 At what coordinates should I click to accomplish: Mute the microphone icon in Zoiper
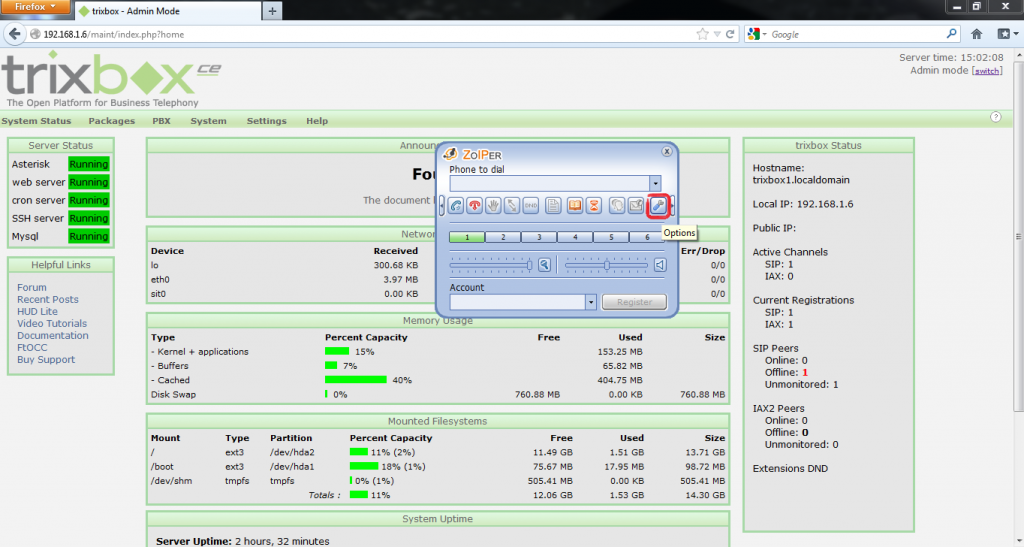[x=544, y=265]
